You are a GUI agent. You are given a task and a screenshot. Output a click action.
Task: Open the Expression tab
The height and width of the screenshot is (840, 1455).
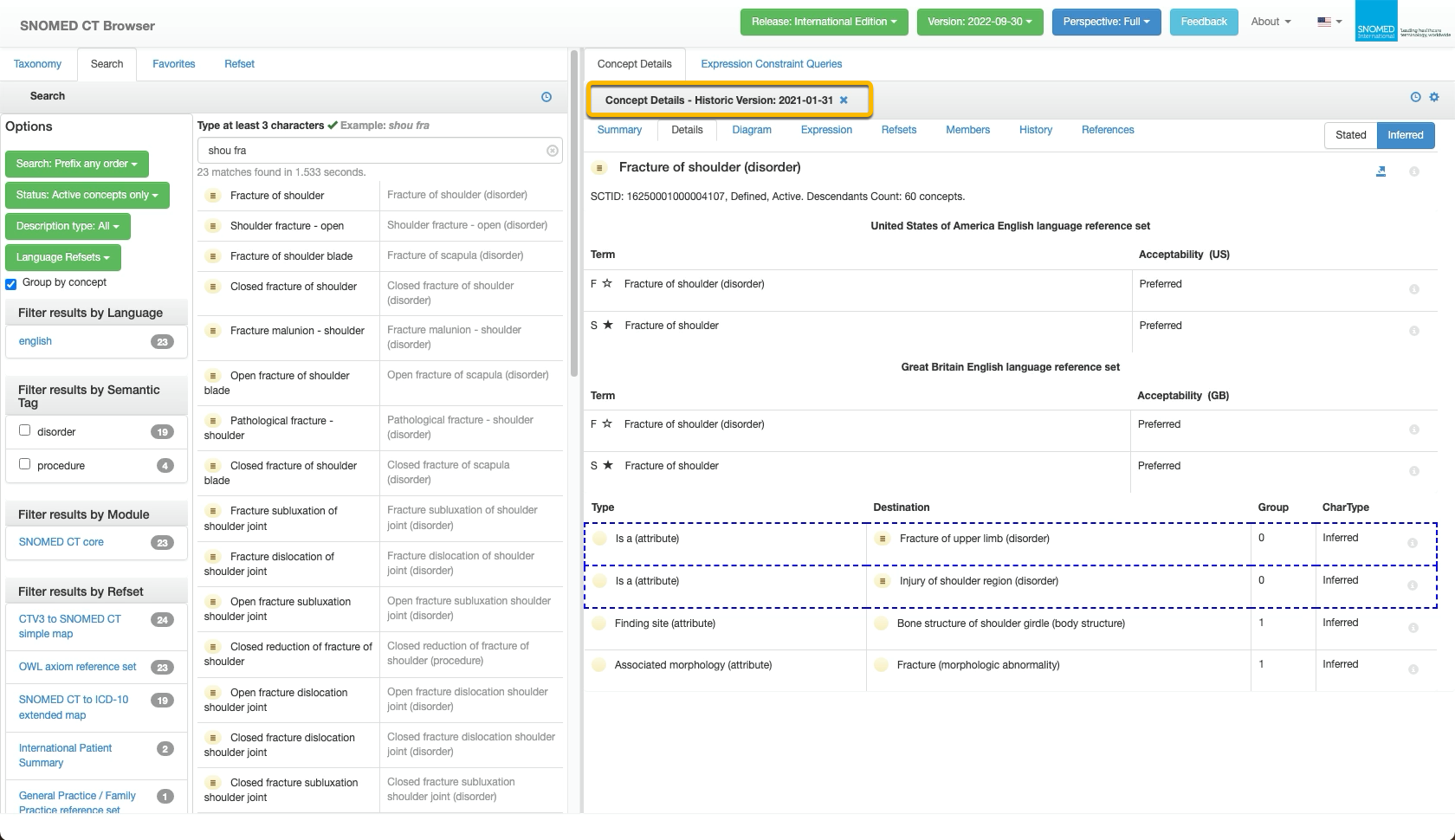pyautogui.click(x=826, y=130)
